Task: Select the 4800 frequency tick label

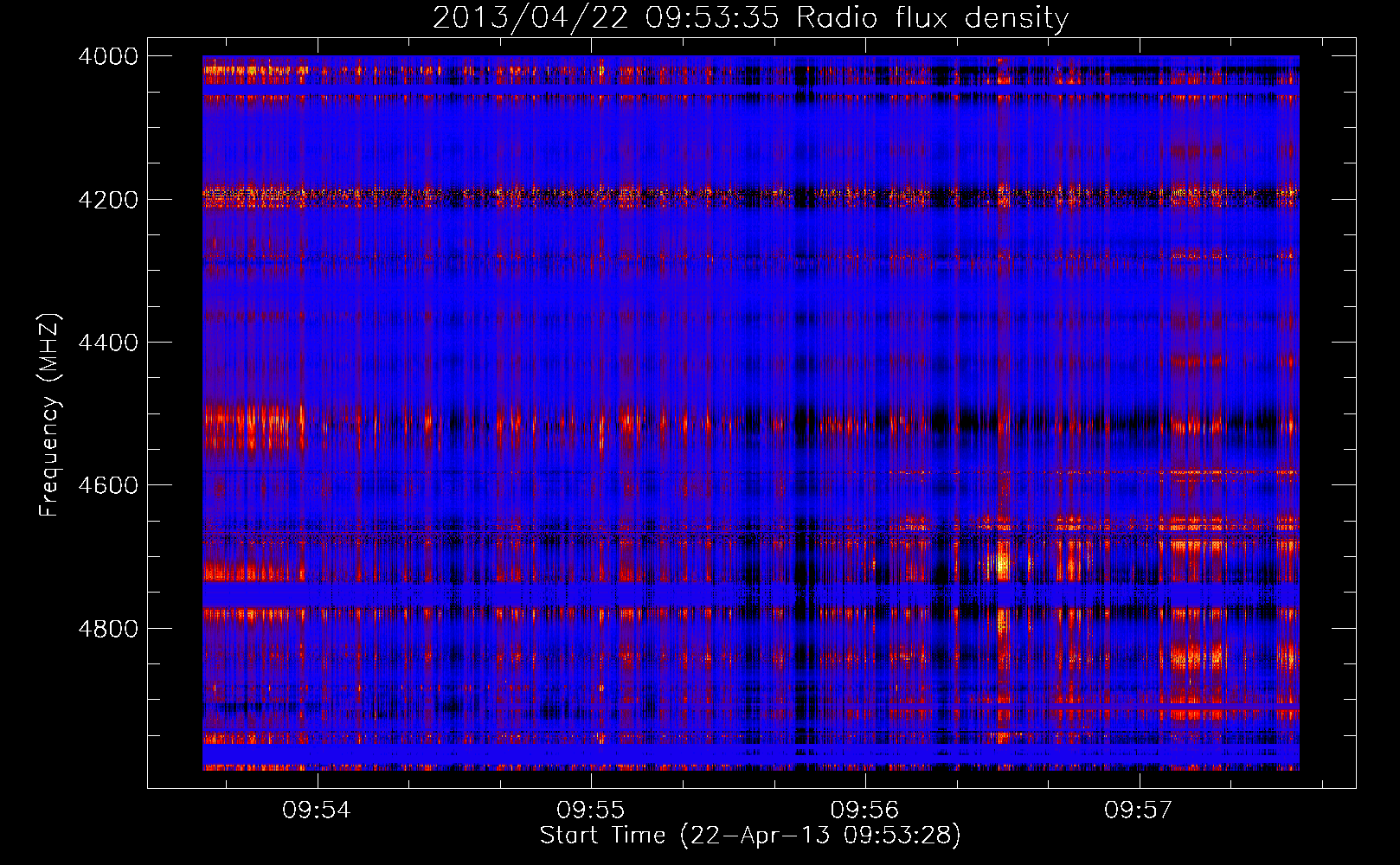Action: [x=108, y=628]
